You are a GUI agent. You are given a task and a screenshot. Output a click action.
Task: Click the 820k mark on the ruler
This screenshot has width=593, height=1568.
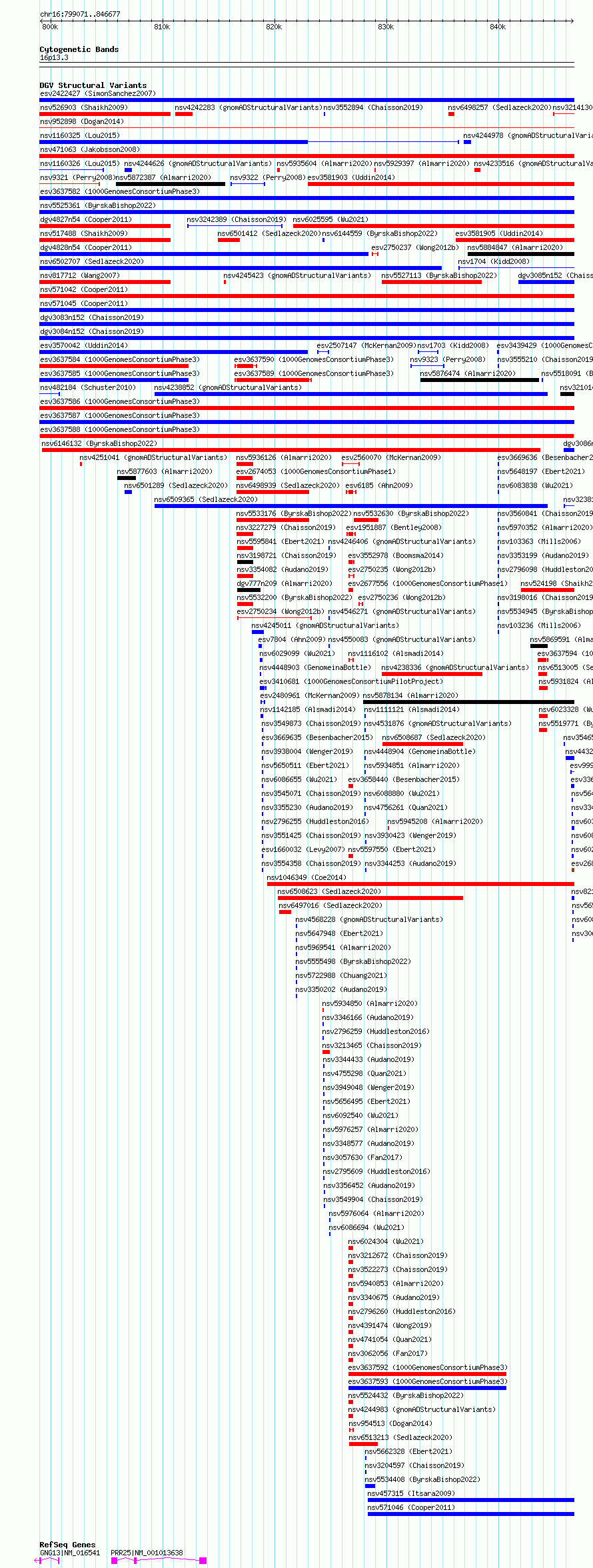274,27
